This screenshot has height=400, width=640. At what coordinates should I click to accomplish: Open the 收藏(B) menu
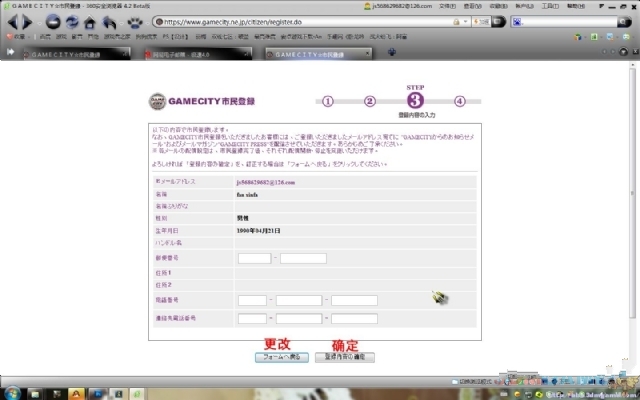(x=498, y=6)
